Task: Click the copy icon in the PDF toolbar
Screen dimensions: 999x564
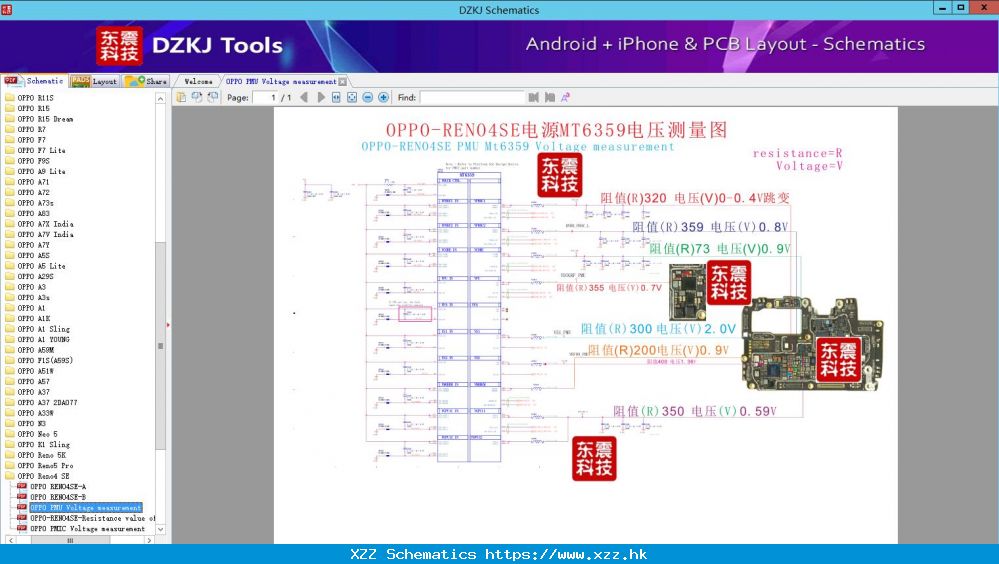Action: (181, 98)
